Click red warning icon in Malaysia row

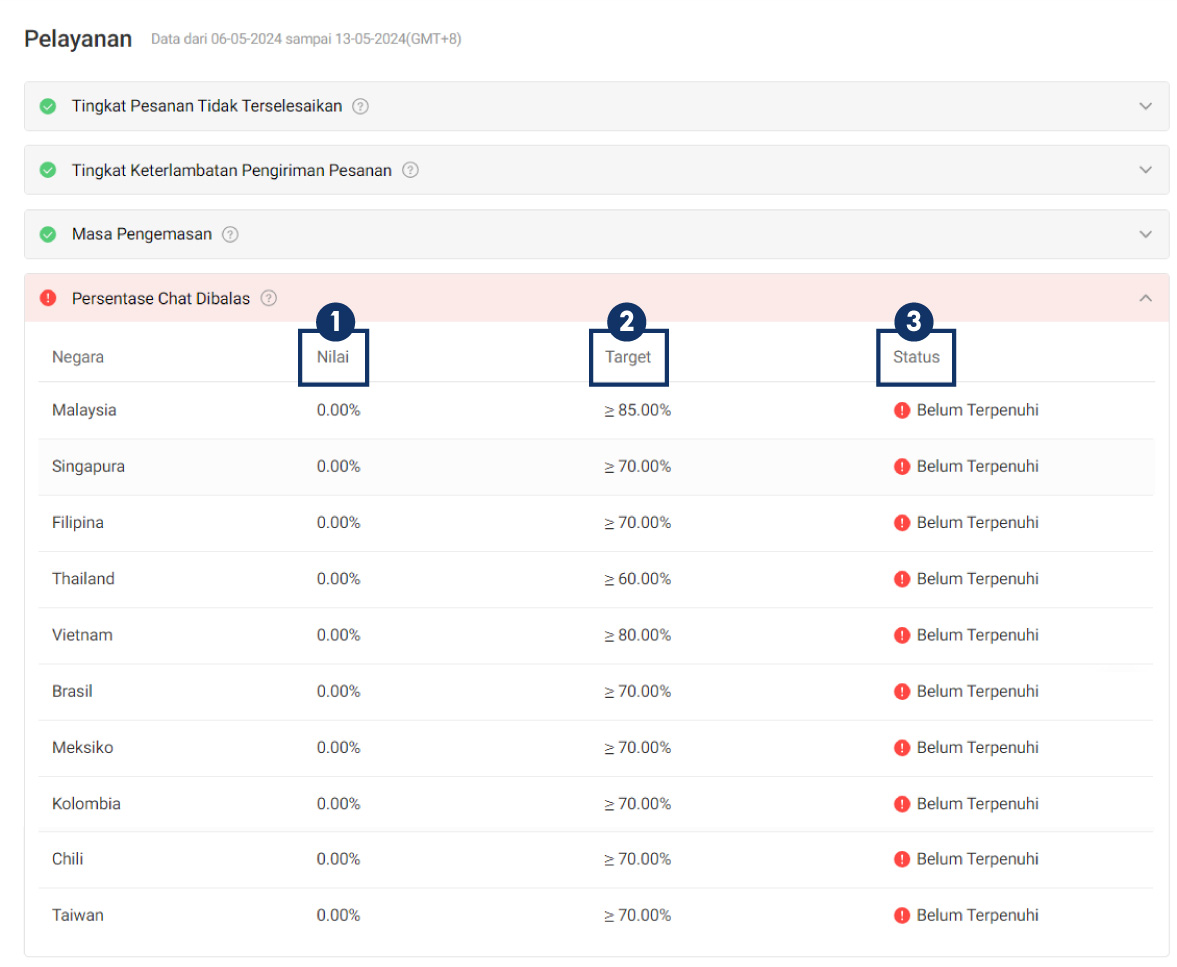pyautogui.click(x=902, y=411)
